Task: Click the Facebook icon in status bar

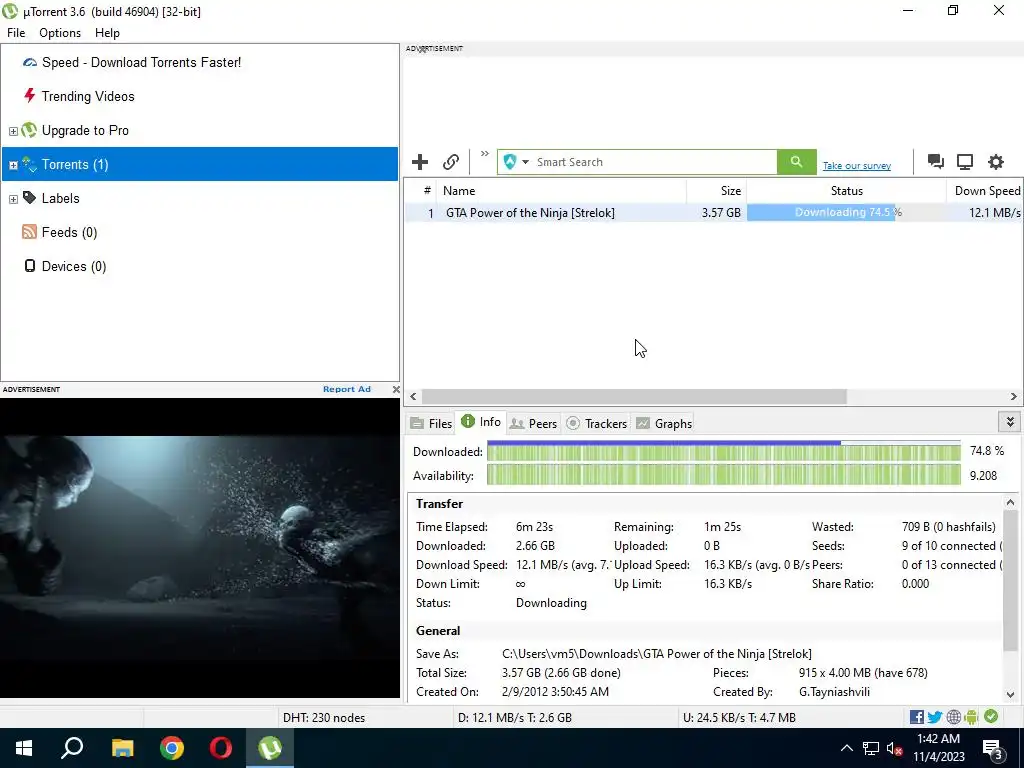Action: pos(916,717)
